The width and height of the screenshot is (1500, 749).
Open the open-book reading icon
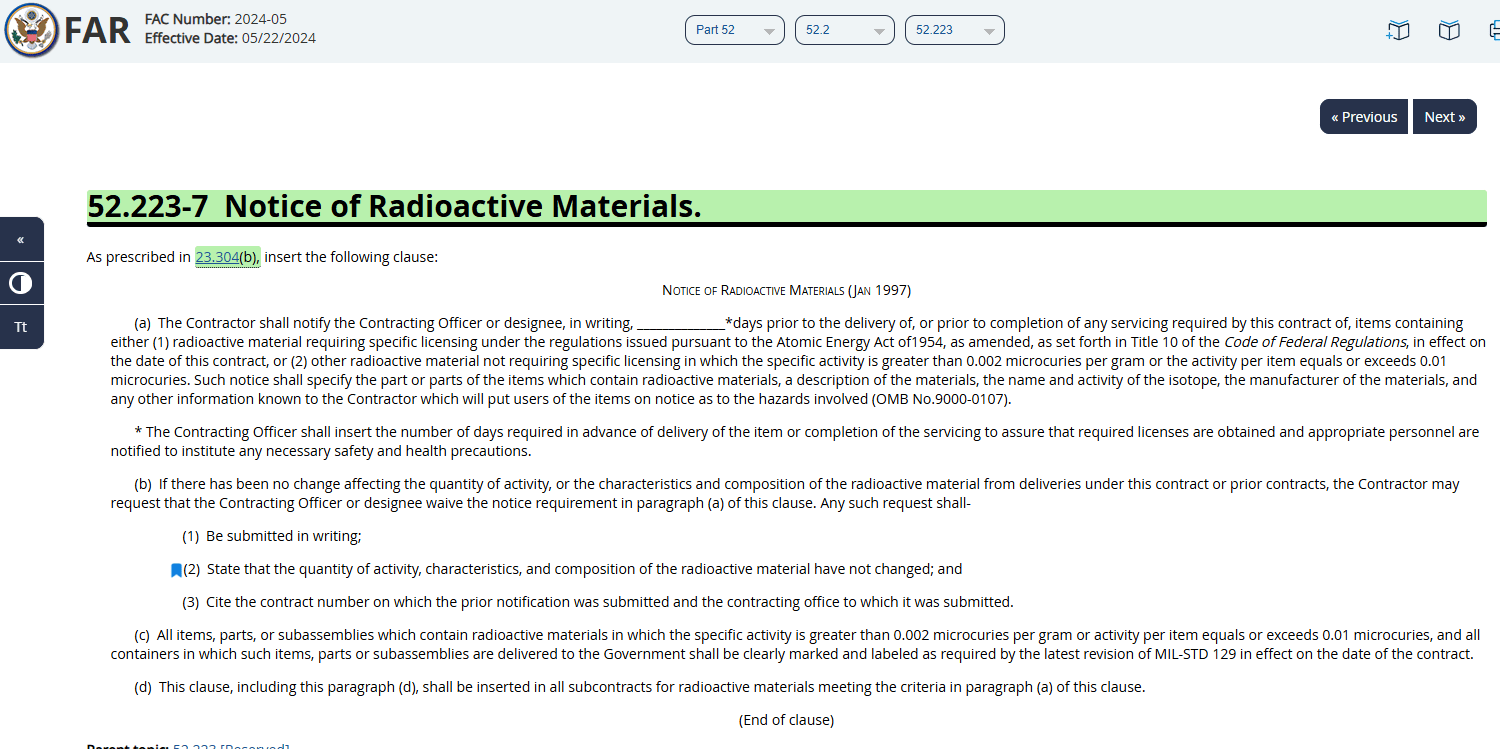coord(1449,31)
